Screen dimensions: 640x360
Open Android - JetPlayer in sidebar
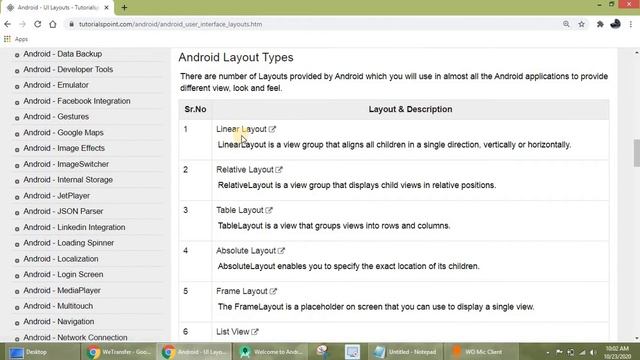56,196
